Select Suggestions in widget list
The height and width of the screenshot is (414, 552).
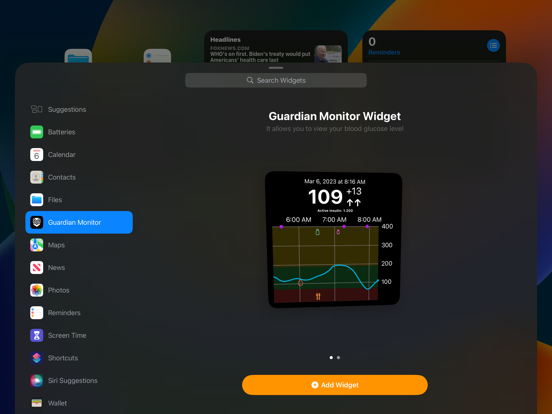(79, 109)
